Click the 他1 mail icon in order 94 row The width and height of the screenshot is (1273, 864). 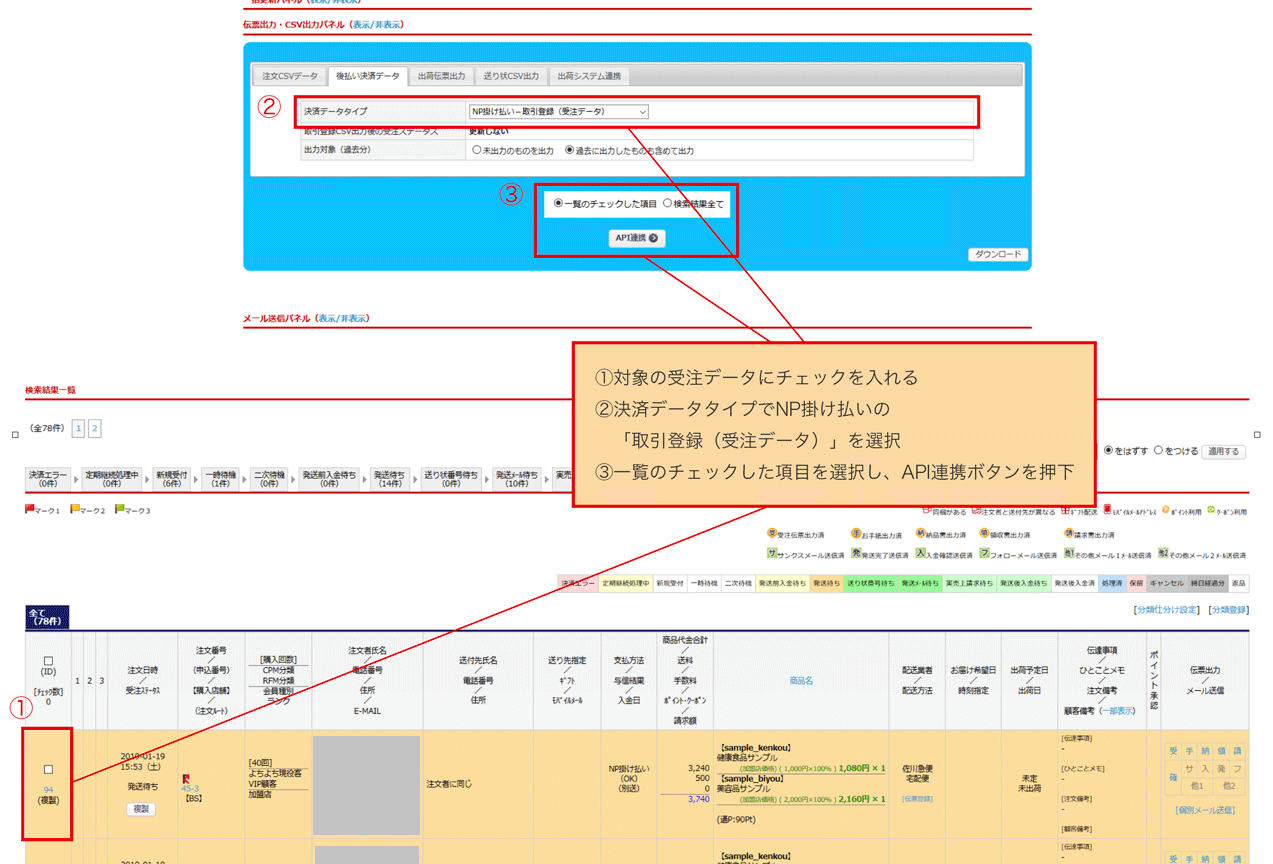1197,787
